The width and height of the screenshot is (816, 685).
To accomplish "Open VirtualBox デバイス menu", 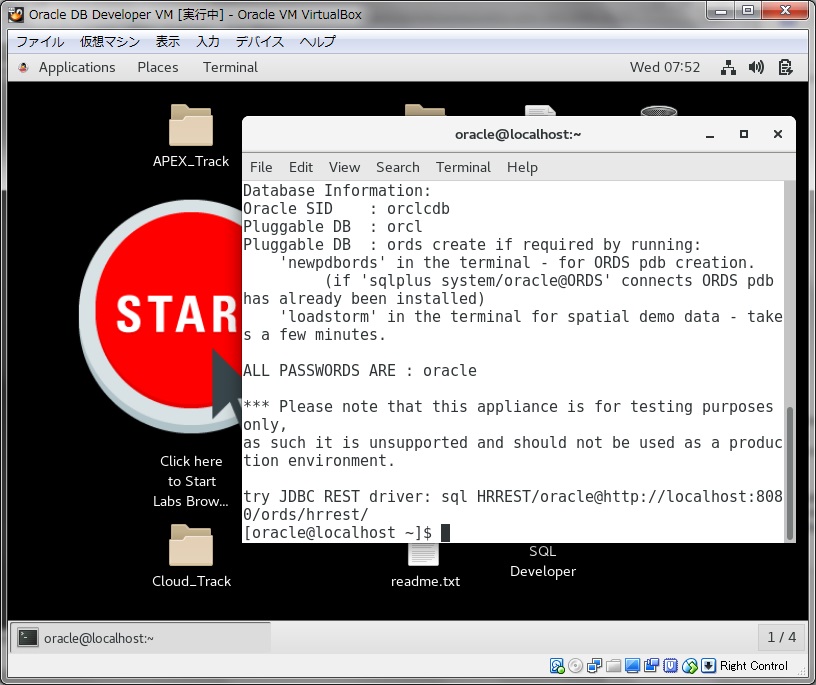I will click(260, 41).
